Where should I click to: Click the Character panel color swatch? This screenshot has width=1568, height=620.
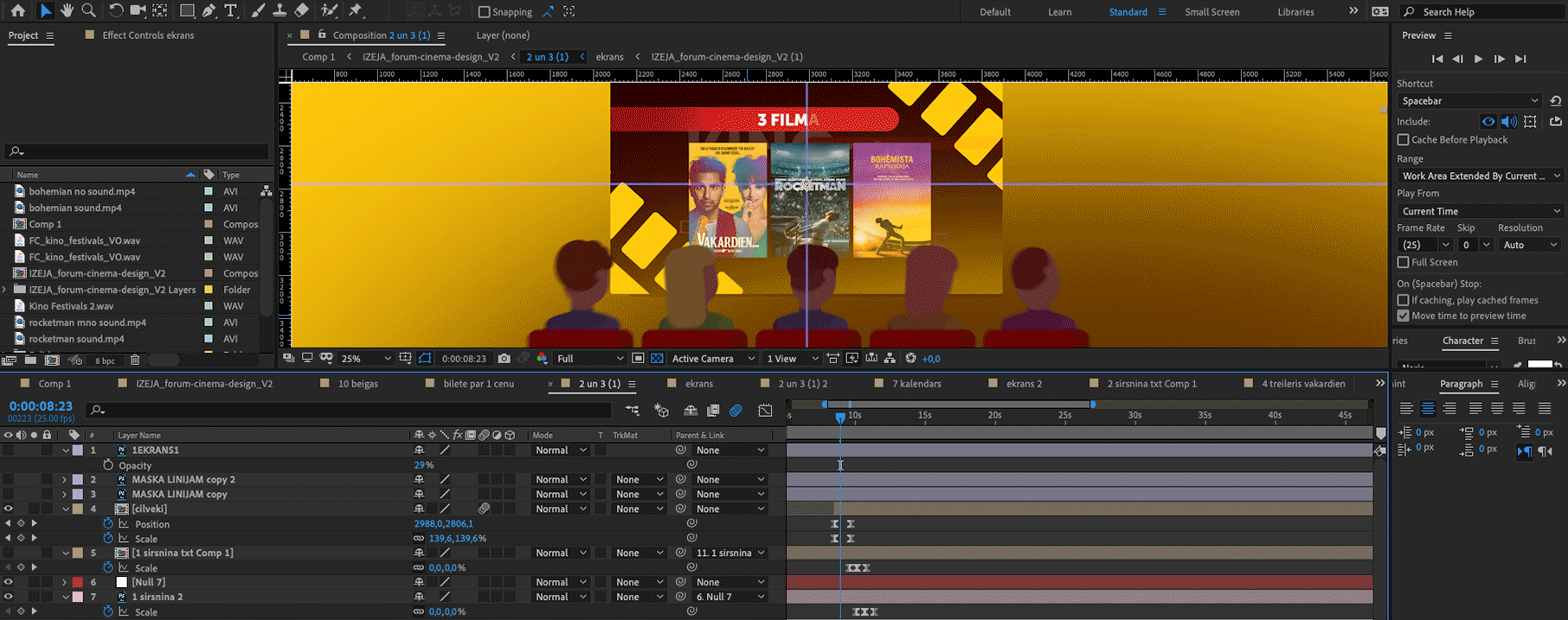coord(1539,365)
